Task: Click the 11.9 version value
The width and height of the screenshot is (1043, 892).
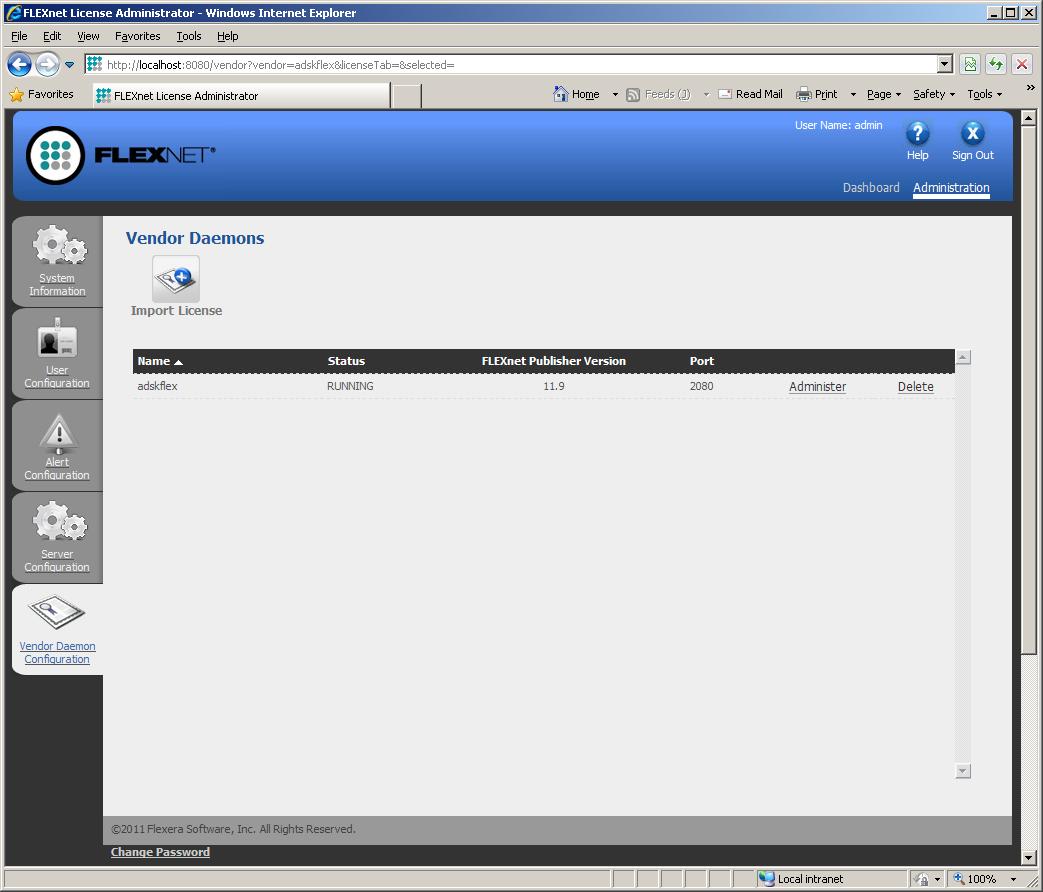Action: pyautogui.click(x=553, y=386)
